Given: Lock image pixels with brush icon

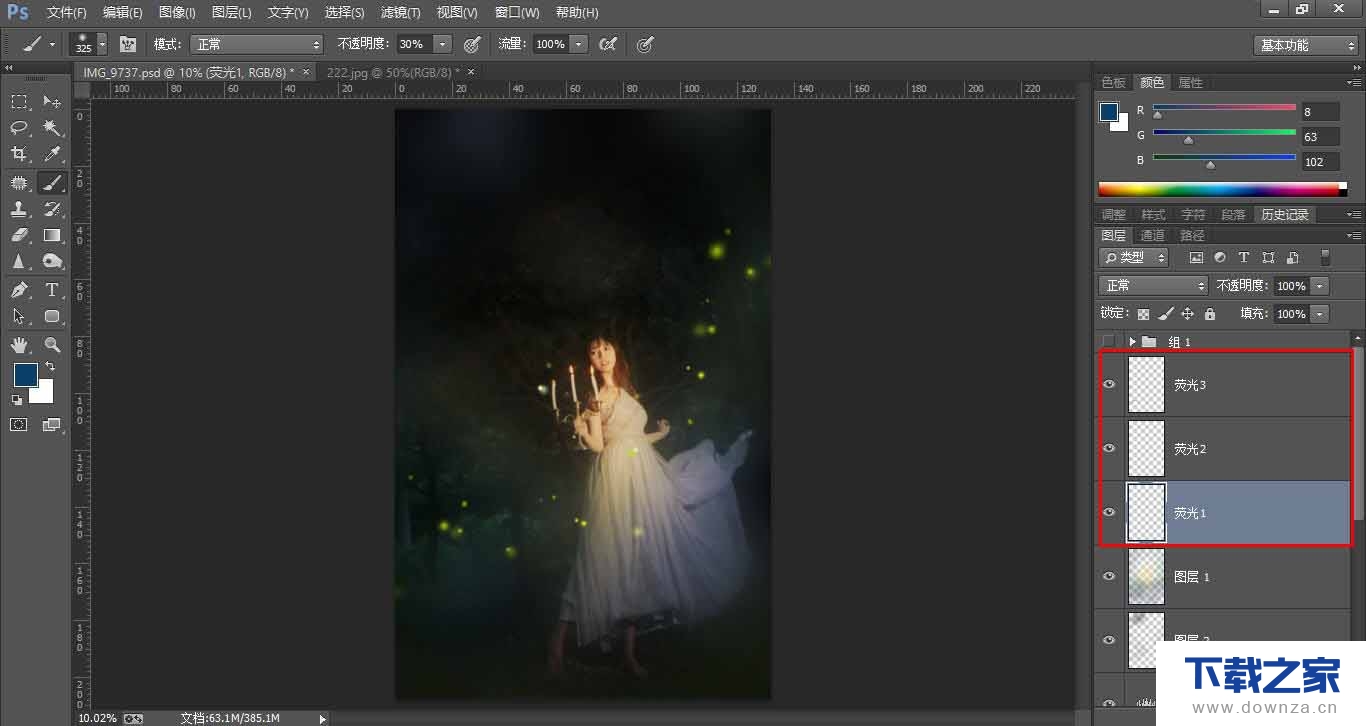Looking at the screenshot, I should (x=1165, y=313).
